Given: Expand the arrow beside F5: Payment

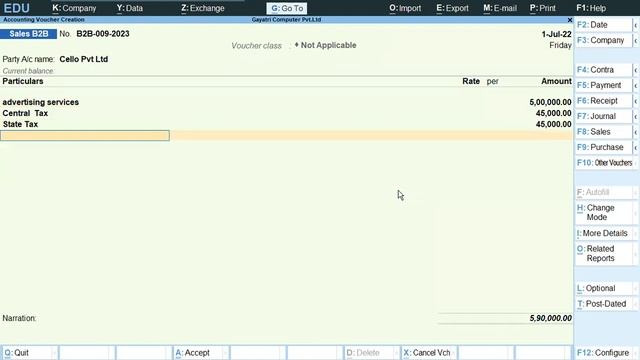Looking at the screenshot, I should click(x=636, y=86).
